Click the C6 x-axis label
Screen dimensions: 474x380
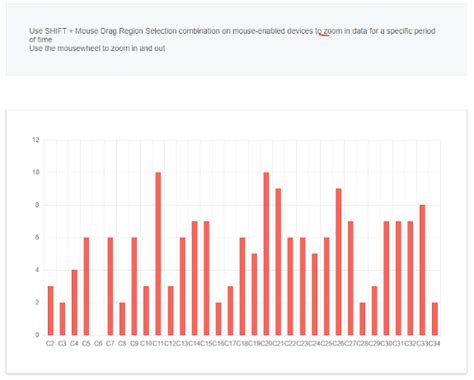click(x=98, y=343)
